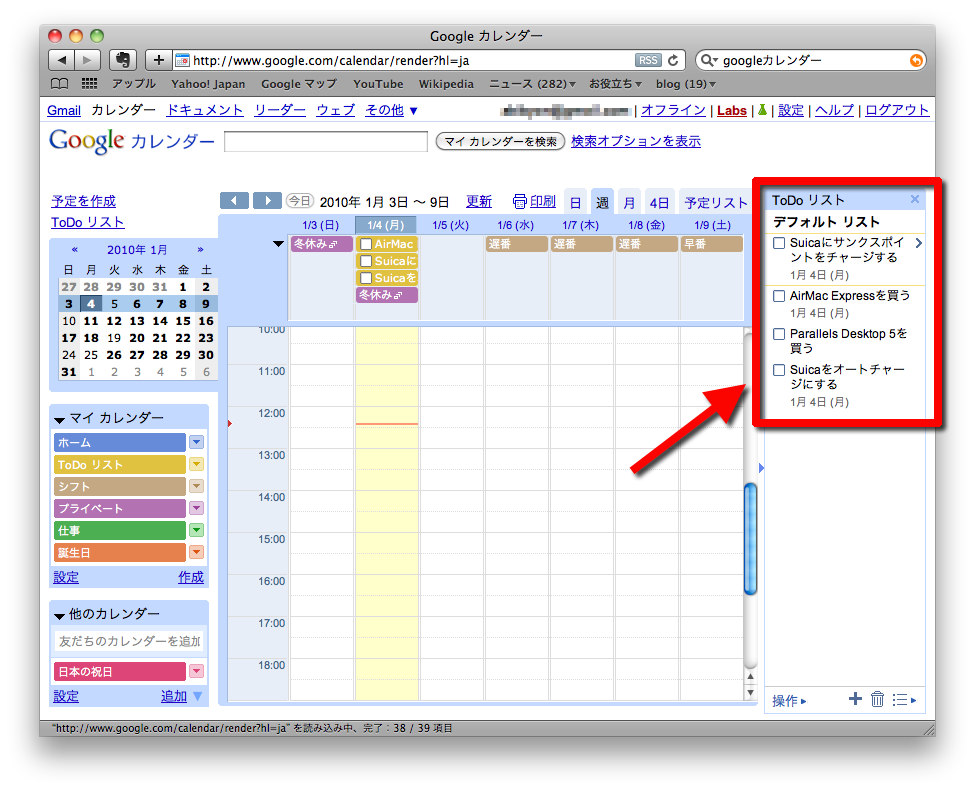Collapse the マイ カレンダー section
The width and height of the screenshot is (975, 791).
[x=60, y=420]
